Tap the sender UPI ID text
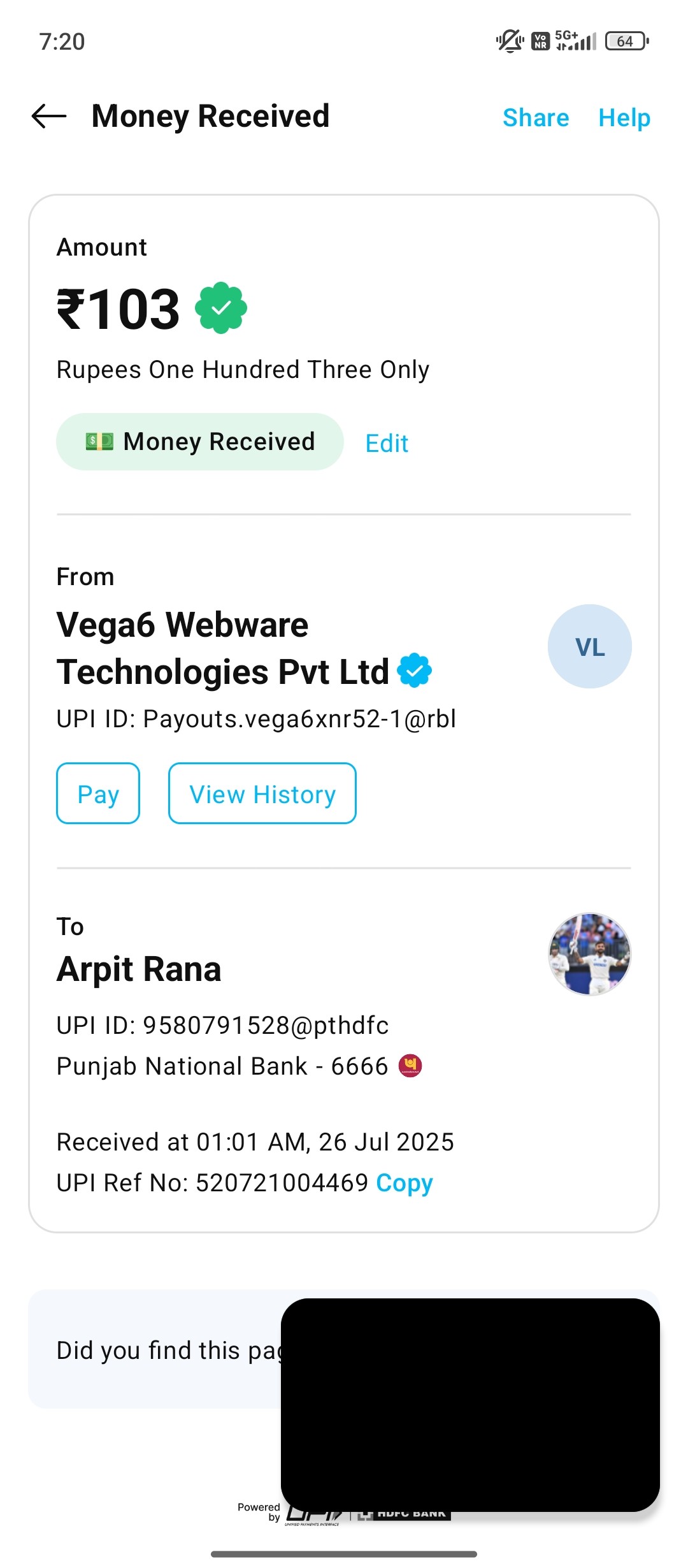Viewport: 688px width, 1568px height. (x=256, y=719)
